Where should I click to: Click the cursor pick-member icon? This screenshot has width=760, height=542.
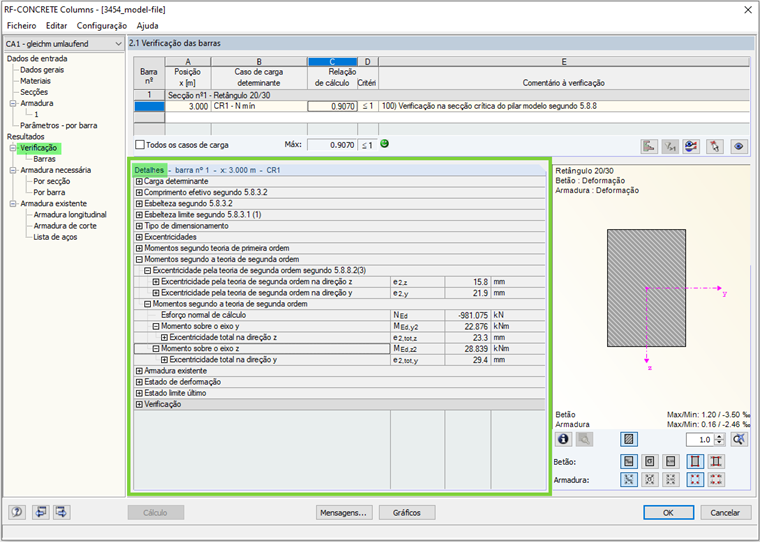click(715, 146)
